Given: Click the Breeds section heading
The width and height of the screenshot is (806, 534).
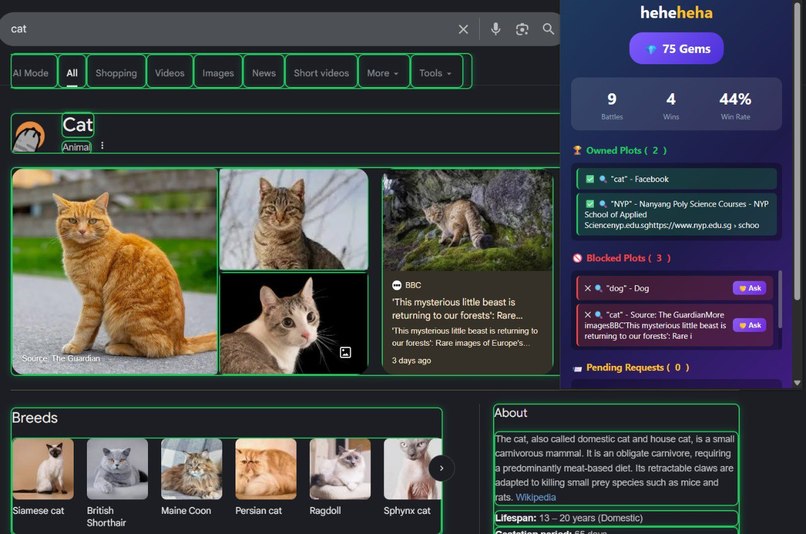Looking at the screenshot, I should tap(35, 417).
